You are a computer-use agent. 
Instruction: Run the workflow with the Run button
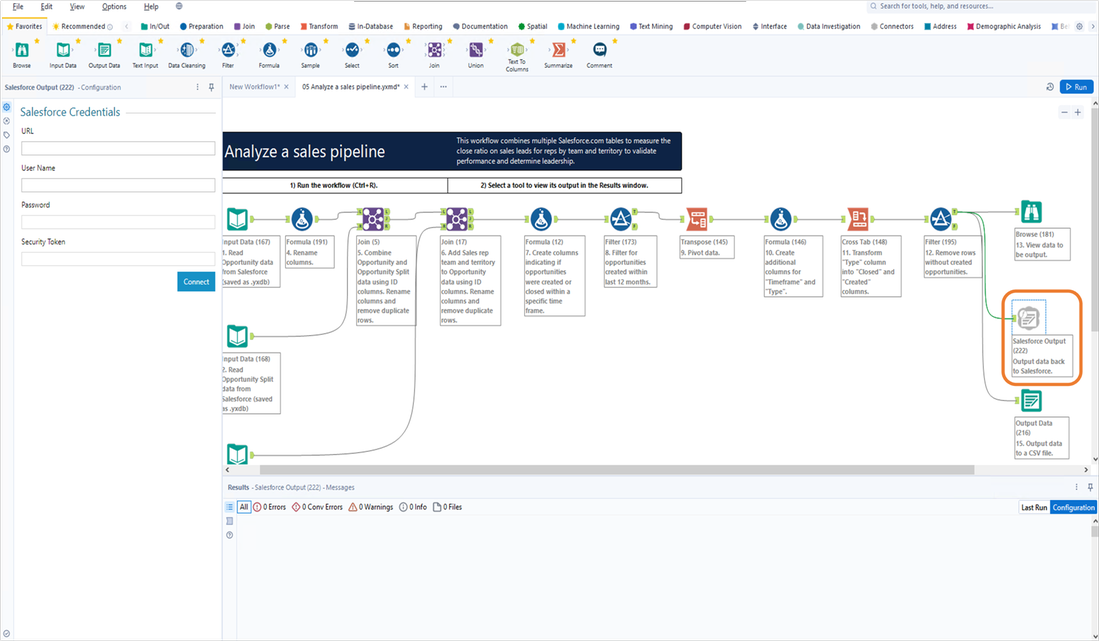1075,86
